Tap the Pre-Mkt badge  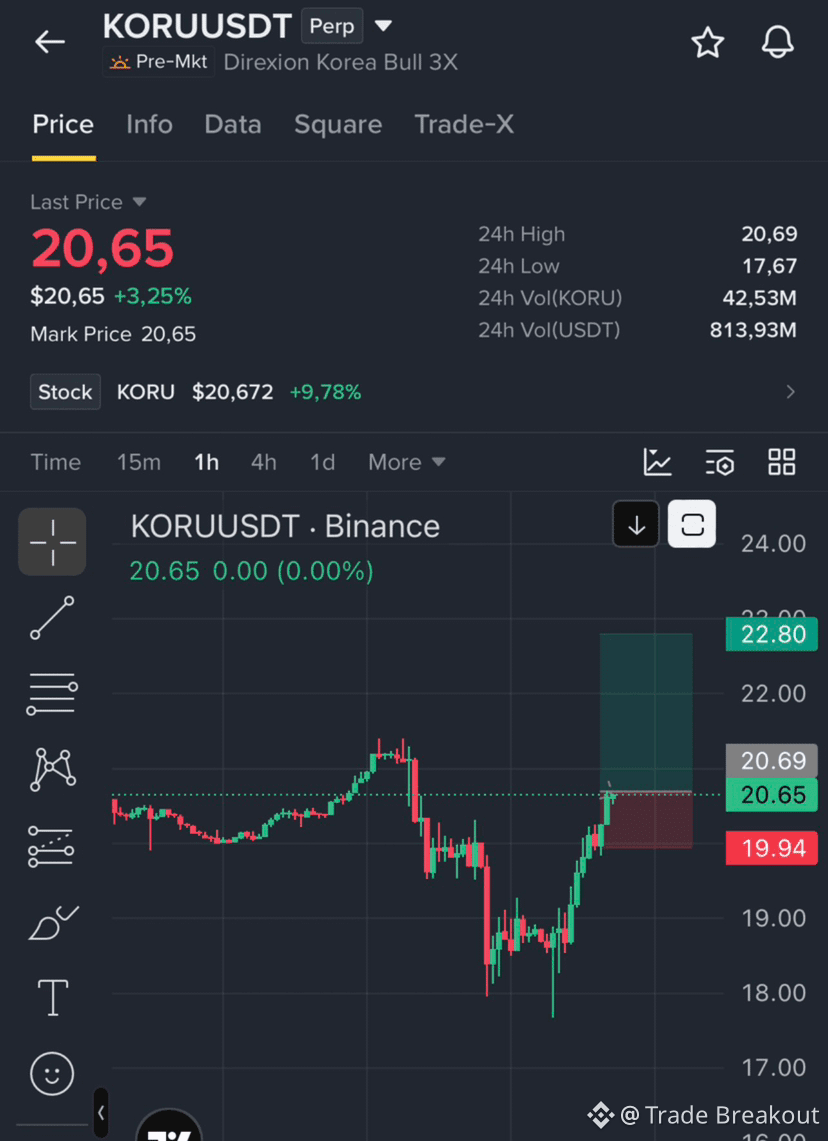tap(159, 62)
